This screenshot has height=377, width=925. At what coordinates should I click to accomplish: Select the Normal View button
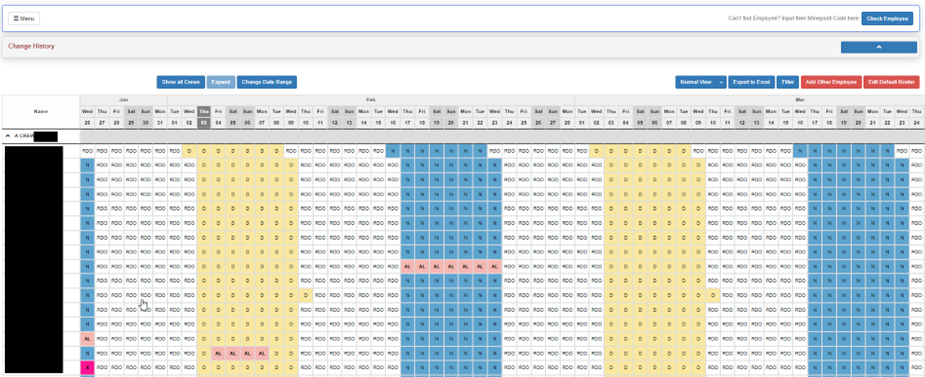coord(696,82)
